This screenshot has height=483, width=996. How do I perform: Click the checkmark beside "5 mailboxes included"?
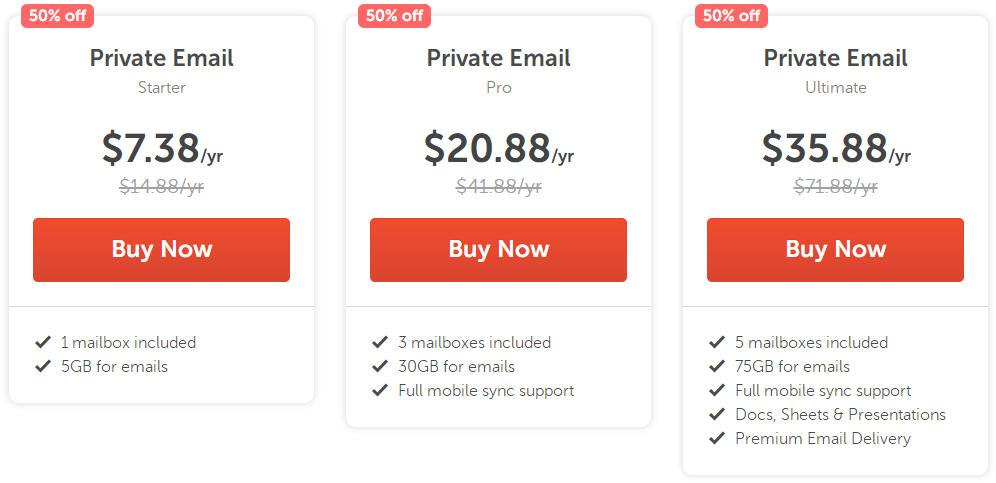coord(717,342)
